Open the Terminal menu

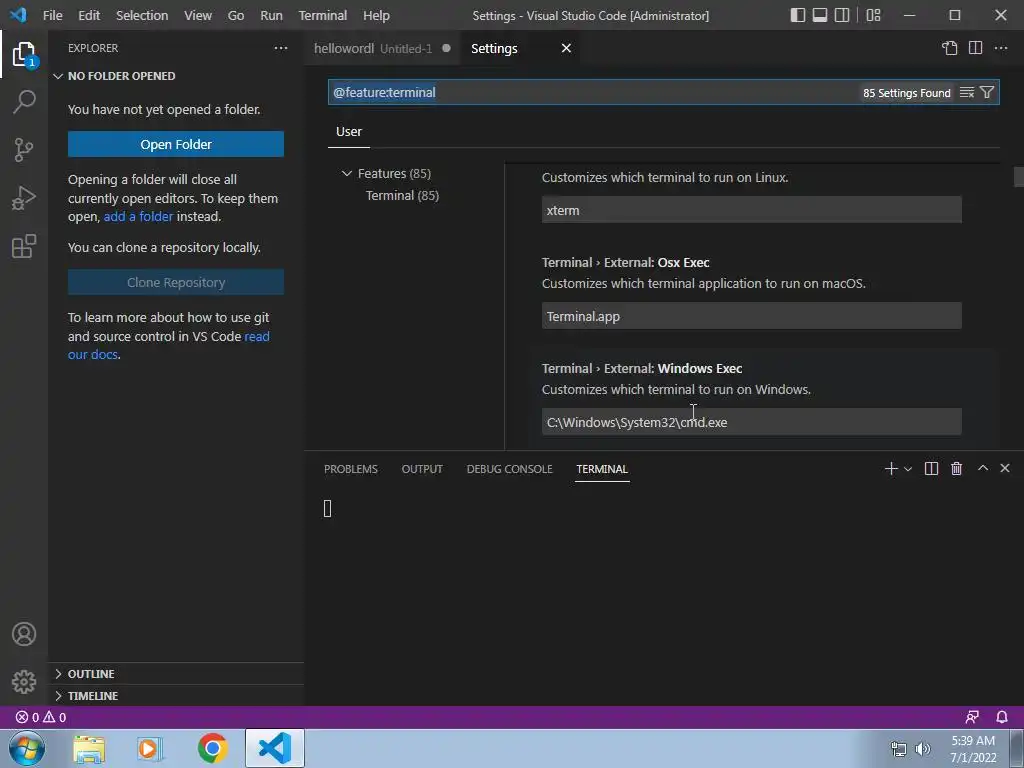pyautogui.click(x=323, y=15)
